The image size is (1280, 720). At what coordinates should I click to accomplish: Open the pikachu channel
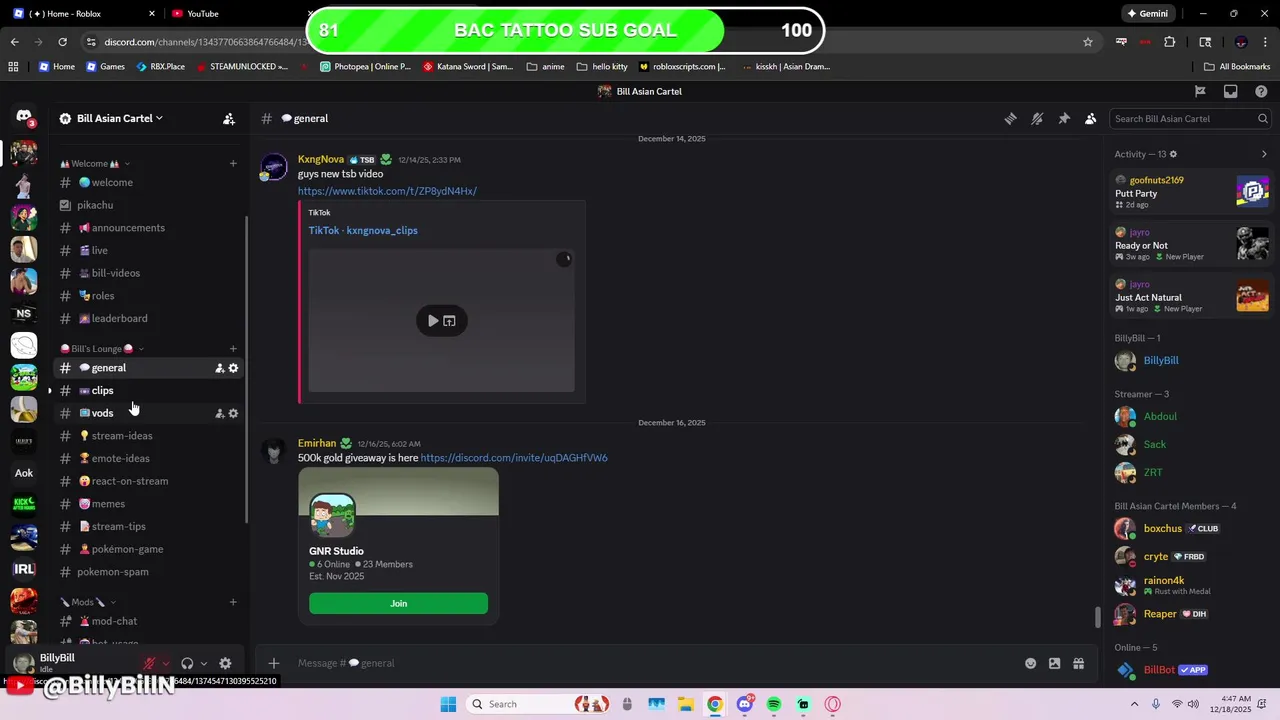coord(149,205)
